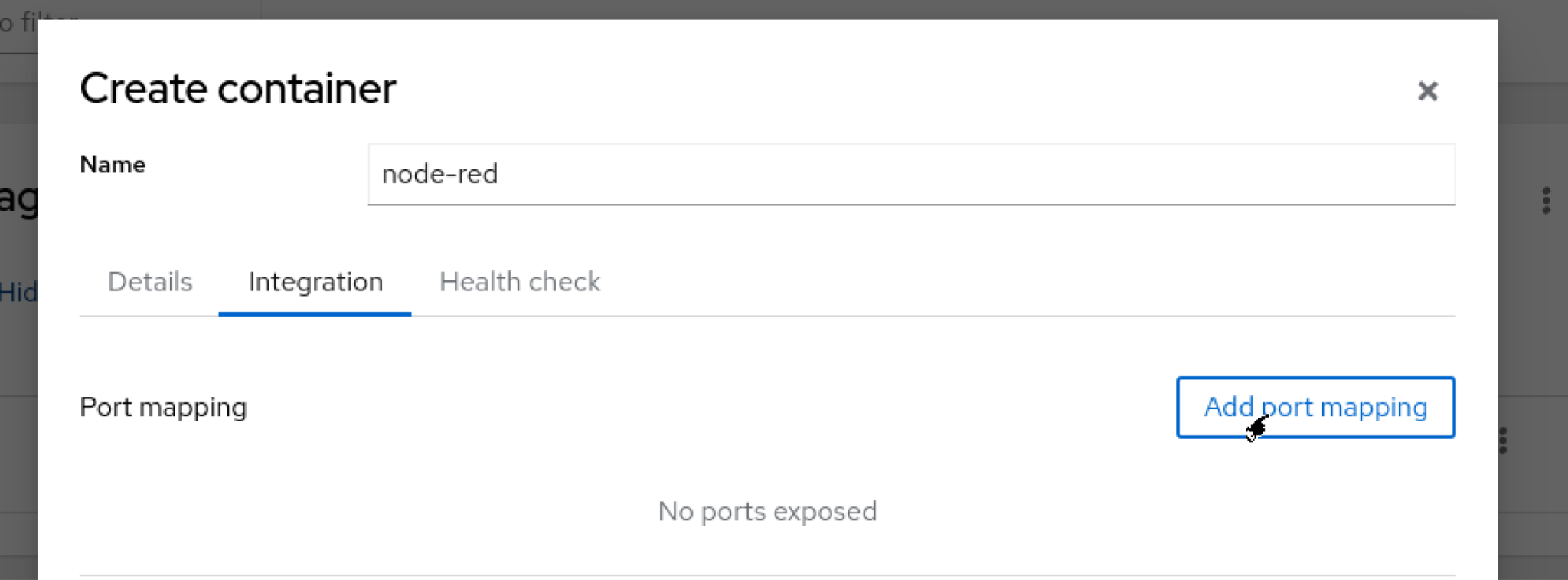Open lower kebab menu behind dialog
The width and height of the screenshot is (1568, 580).
coord(1503,441)
